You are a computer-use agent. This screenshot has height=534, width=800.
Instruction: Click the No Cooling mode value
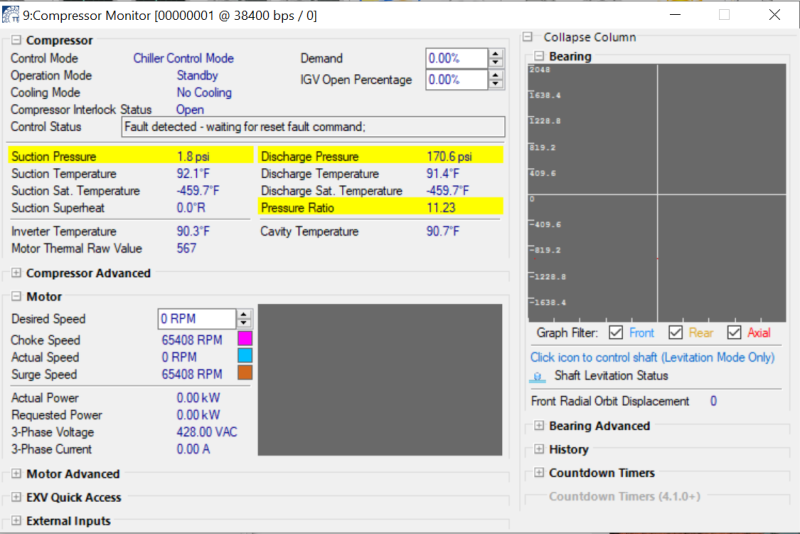(x=204, y=92)
